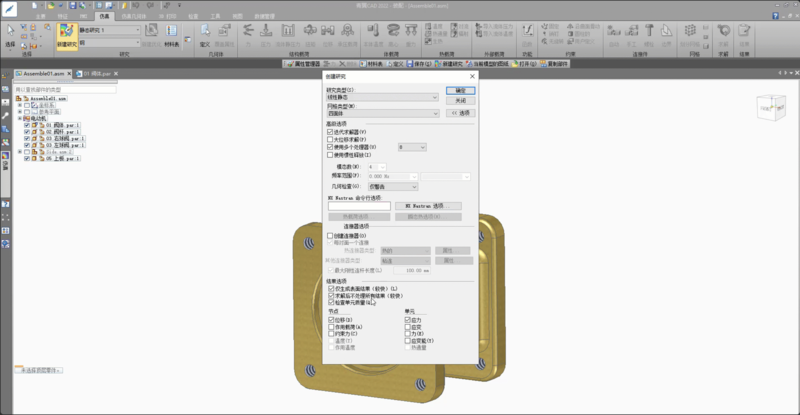Check the 创建连接器 option
800x415 pixels.
point(331,235)
